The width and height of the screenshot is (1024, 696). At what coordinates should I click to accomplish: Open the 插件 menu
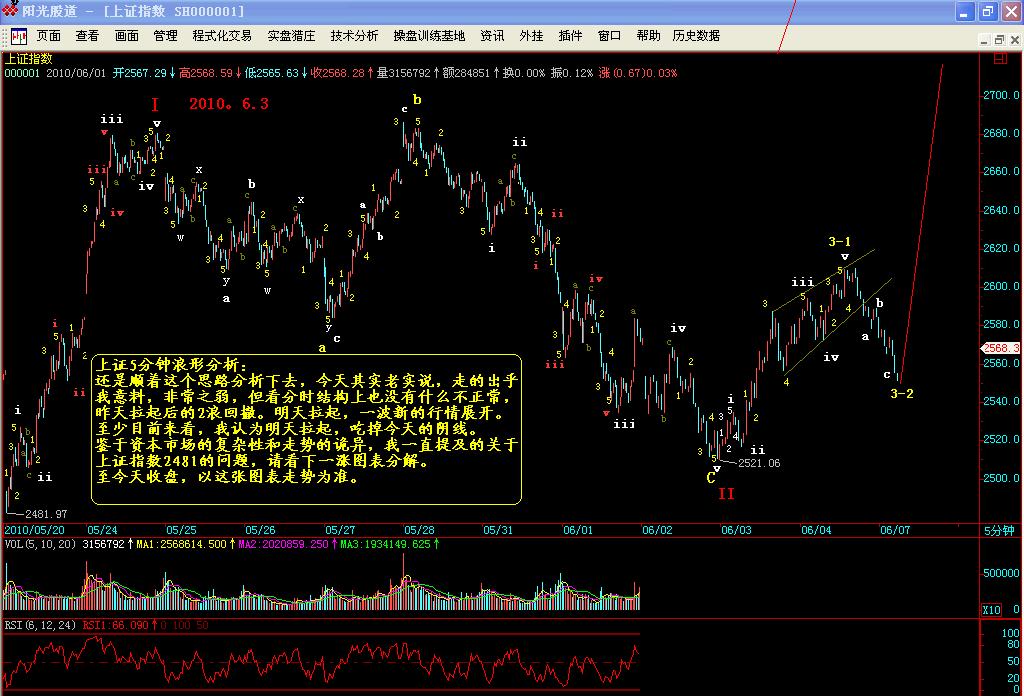tap(570, 36)
